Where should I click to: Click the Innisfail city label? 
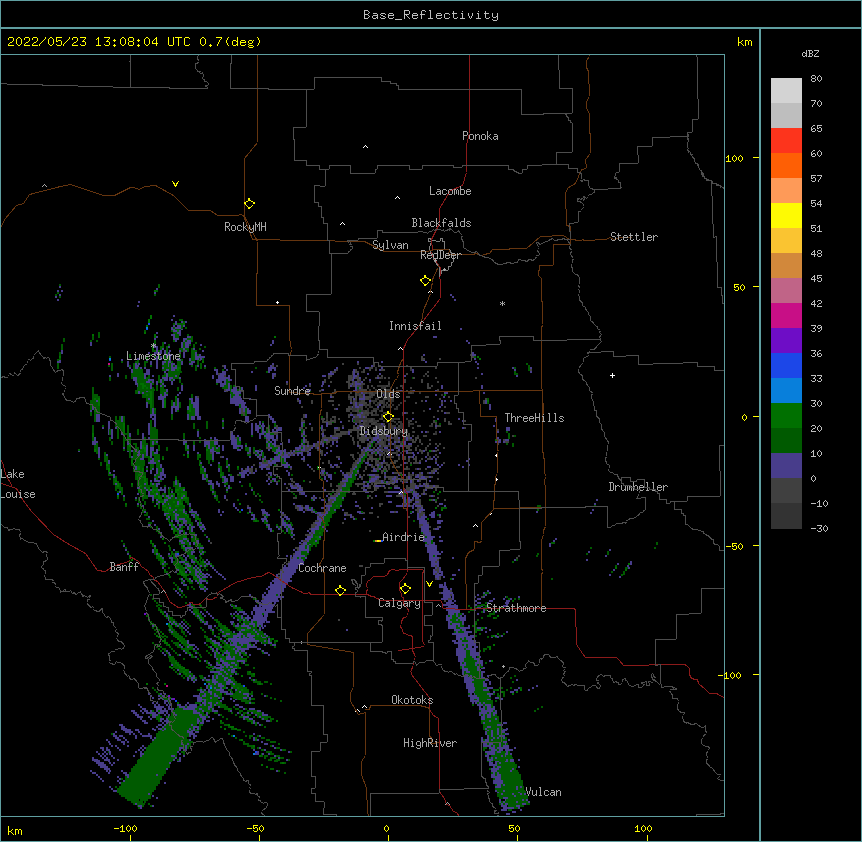tap(415, 326)
